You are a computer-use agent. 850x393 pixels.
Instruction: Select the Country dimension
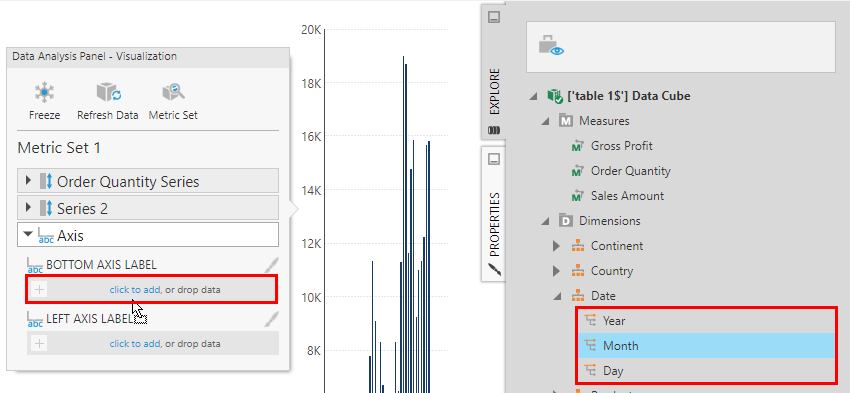click(612, 270)
